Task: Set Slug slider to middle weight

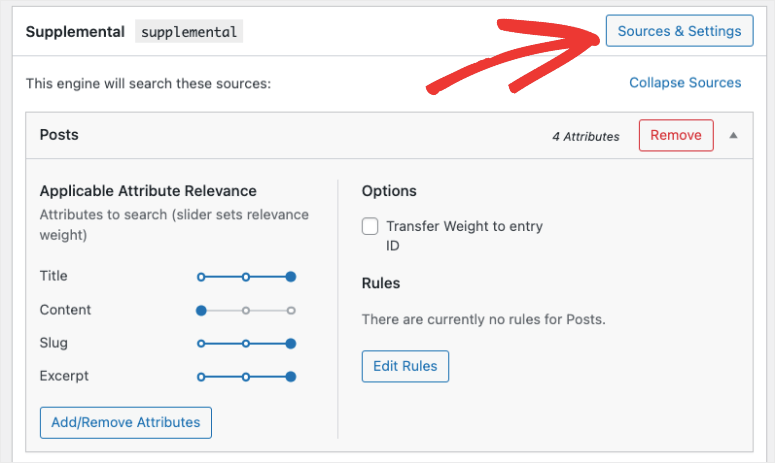Action: coord(246,343)
